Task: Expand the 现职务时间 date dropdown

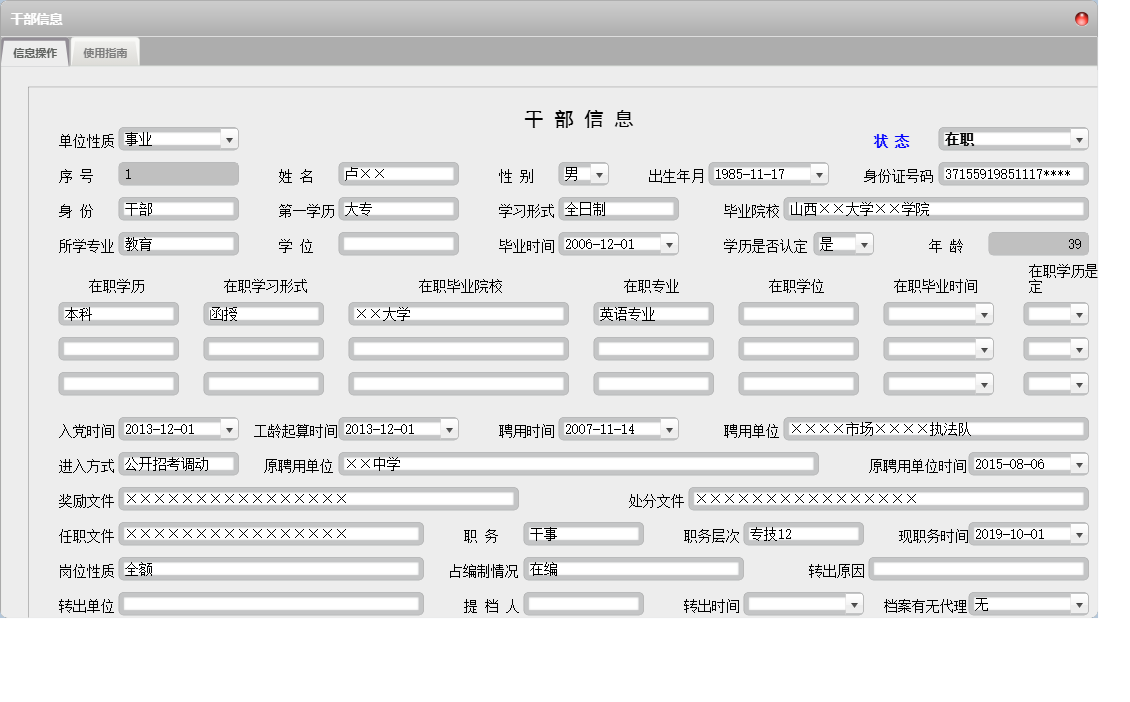Action: pyautogui.click(x=1078, y=535)
